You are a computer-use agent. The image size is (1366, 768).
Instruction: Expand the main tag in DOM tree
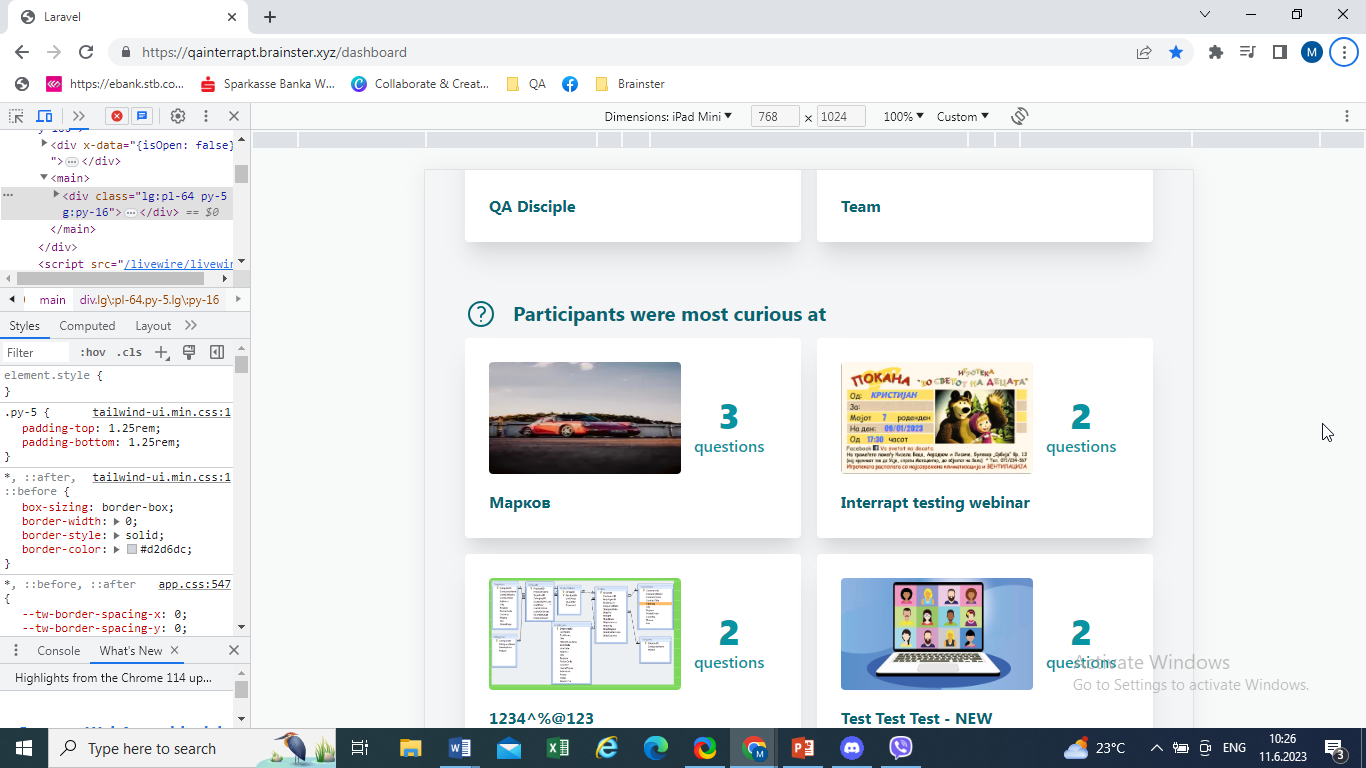coord(45,177)
